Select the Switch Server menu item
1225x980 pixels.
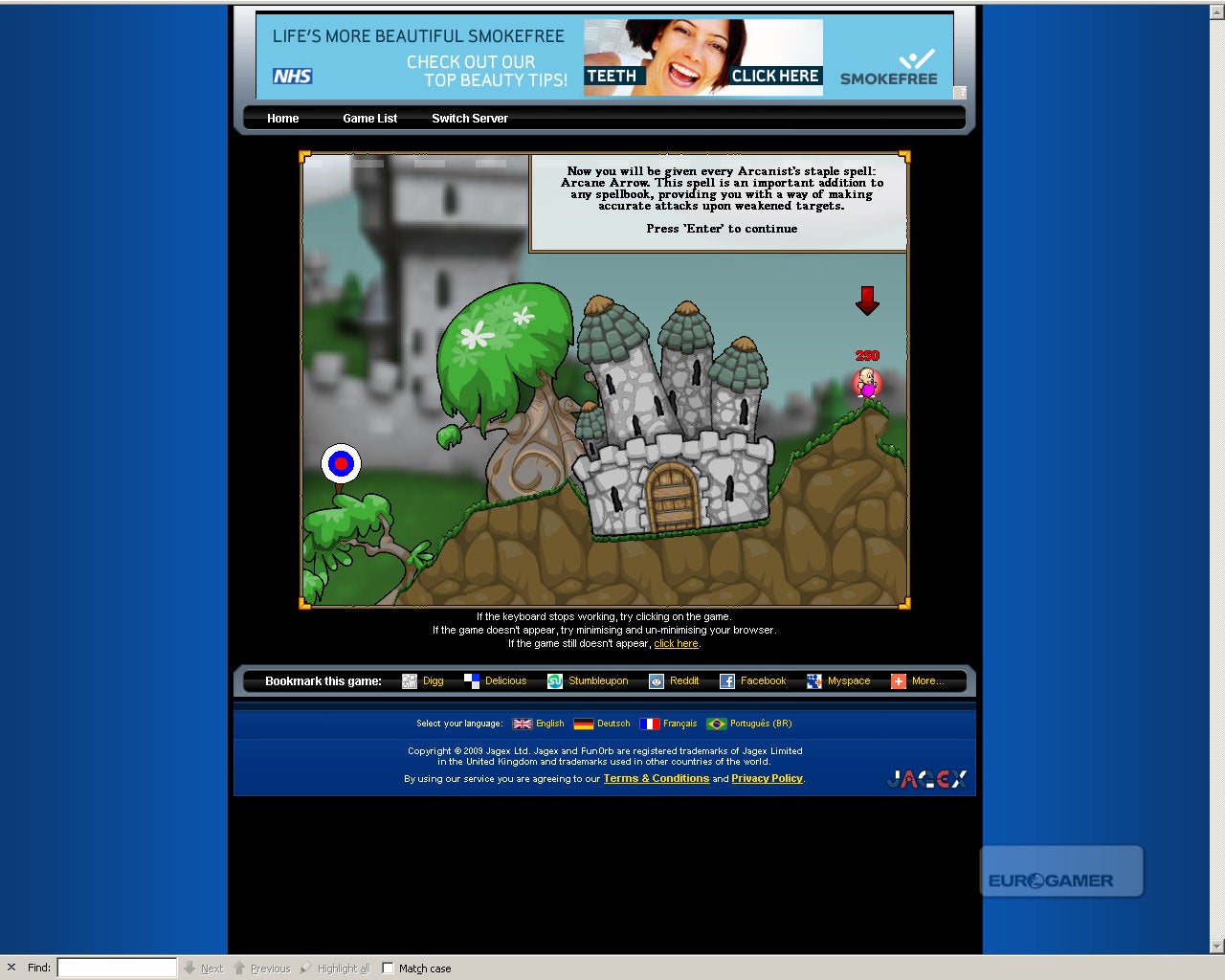(x=469, y=119)
